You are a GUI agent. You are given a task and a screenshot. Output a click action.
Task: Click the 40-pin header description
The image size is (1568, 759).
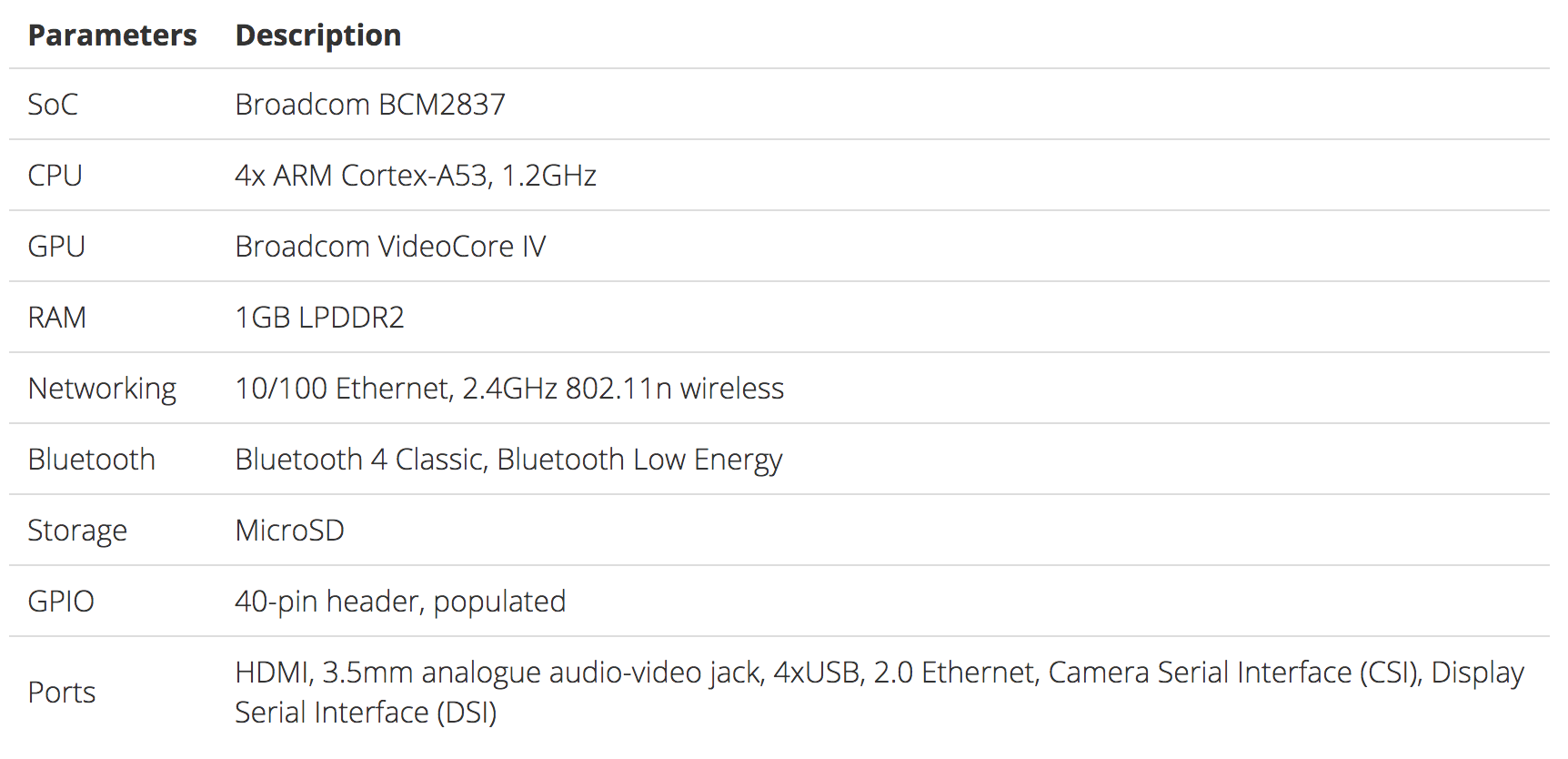(x=400, y=602)
